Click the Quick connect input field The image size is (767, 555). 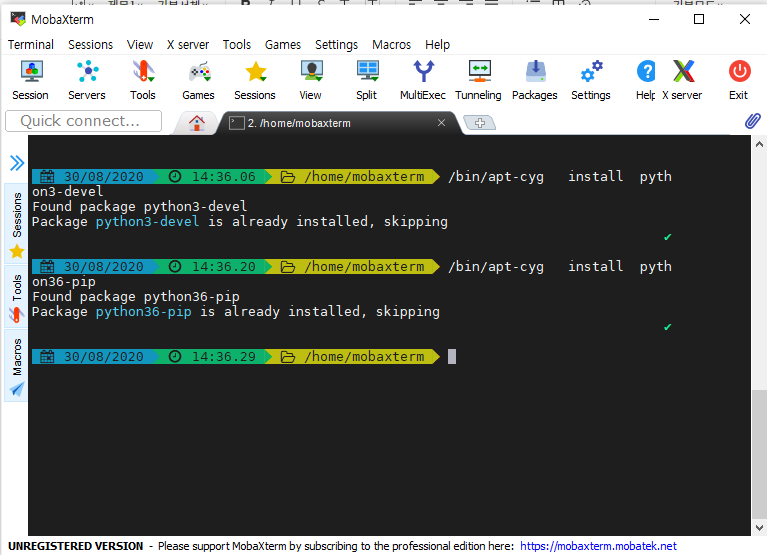tap(84, 121)
